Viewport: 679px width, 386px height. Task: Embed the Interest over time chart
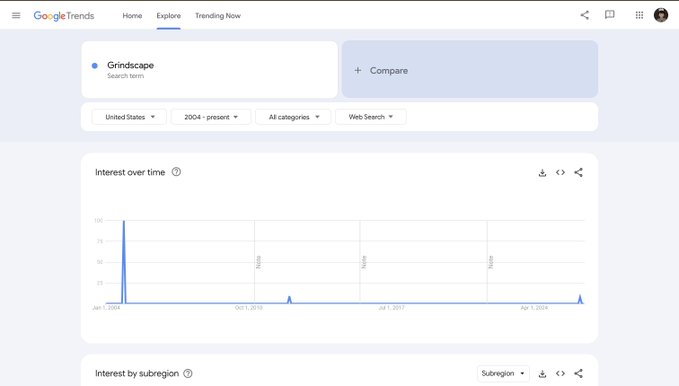click(560, 172)
